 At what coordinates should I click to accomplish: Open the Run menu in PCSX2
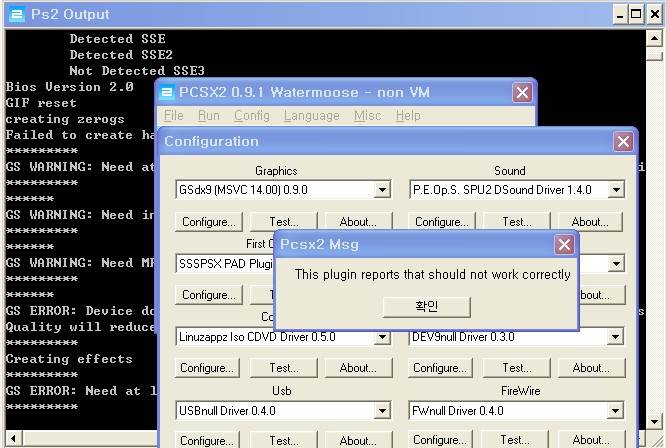pos(208,116)
